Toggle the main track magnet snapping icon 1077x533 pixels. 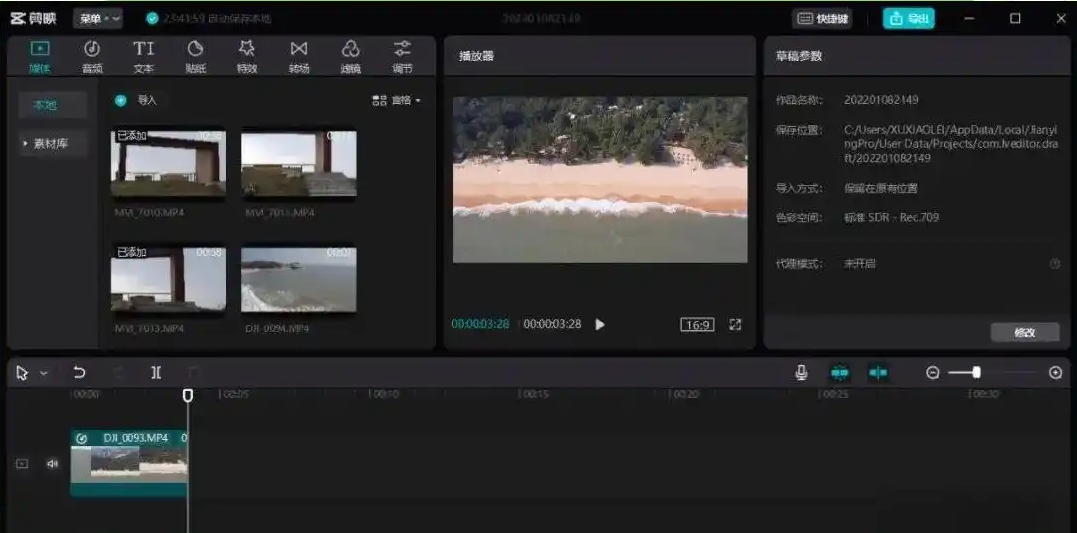(839, 372)
